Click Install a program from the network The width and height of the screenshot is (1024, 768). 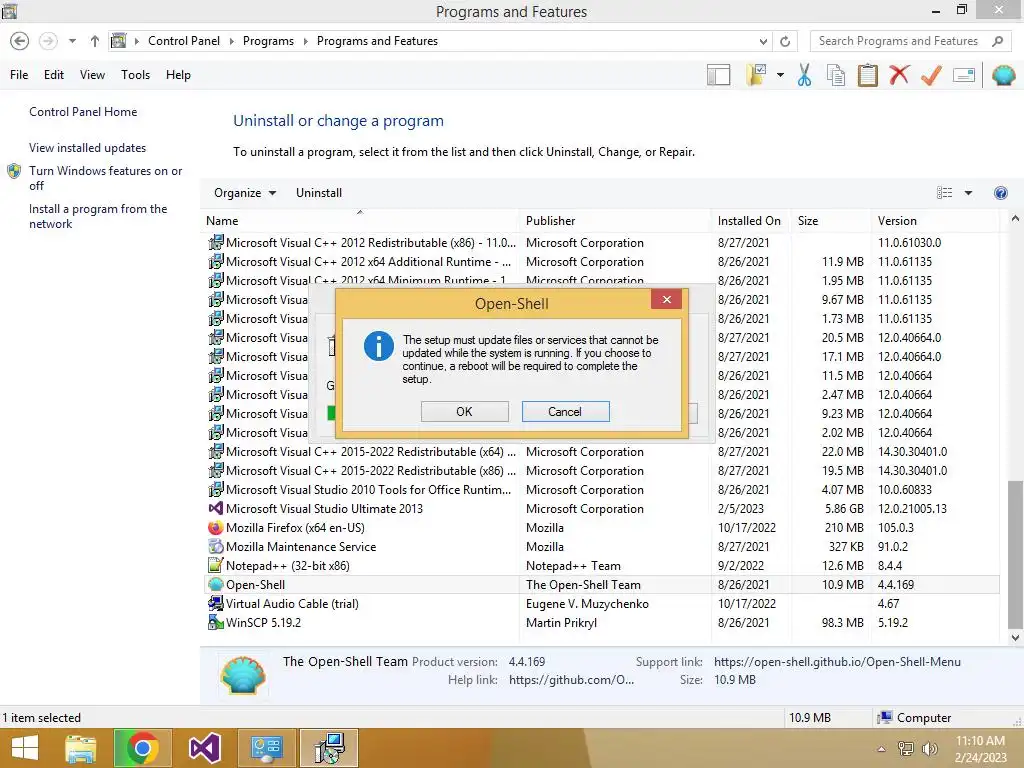click(98, 216)
